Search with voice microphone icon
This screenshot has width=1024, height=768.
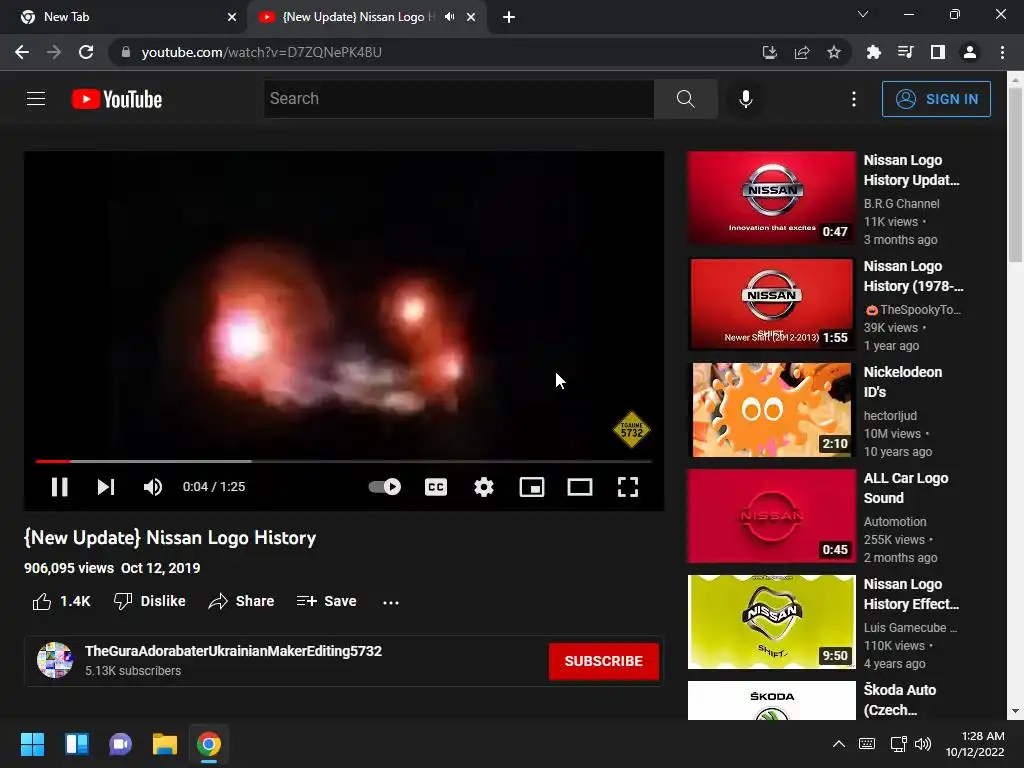(x=746, y=99)
